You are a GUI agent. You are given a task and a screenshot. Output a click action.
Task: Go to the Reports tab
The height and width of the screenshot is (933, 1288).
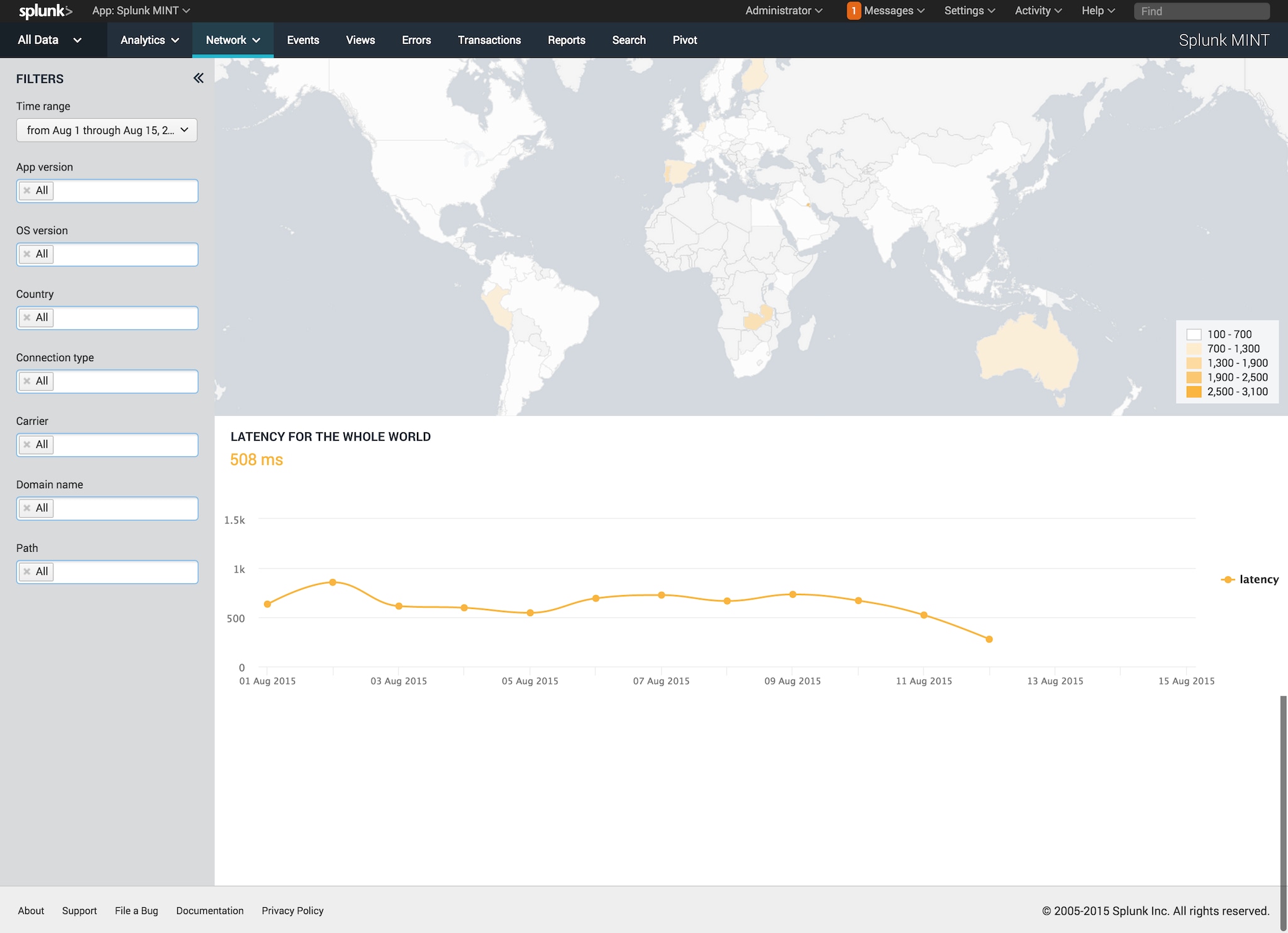(567, 40)
